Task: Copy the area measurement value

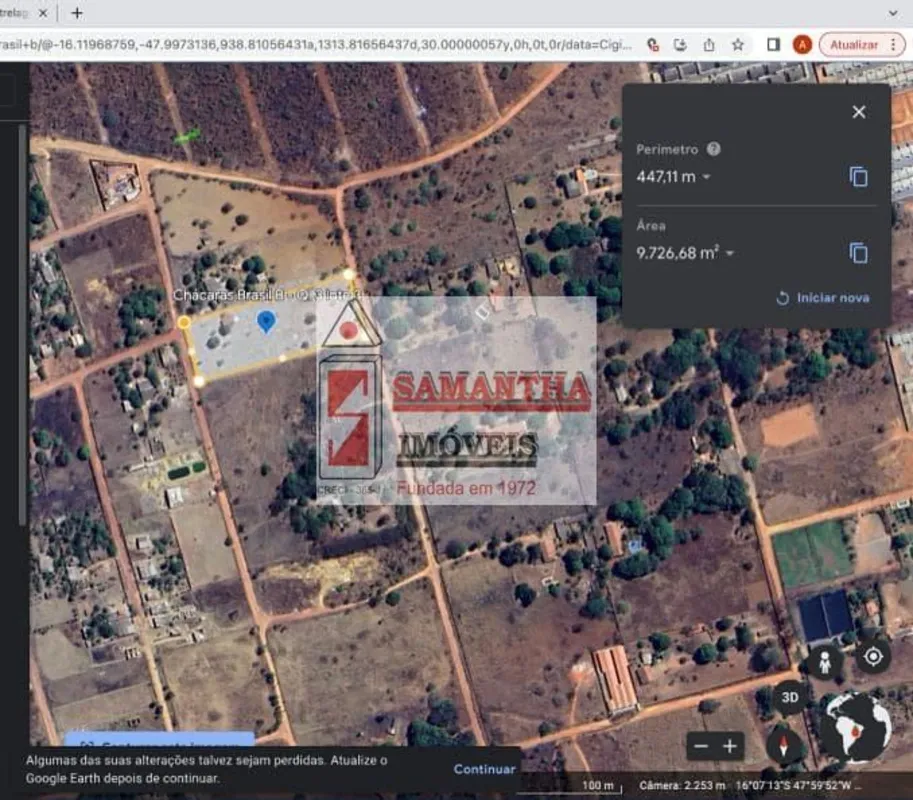Action: (x=858, y=253)
